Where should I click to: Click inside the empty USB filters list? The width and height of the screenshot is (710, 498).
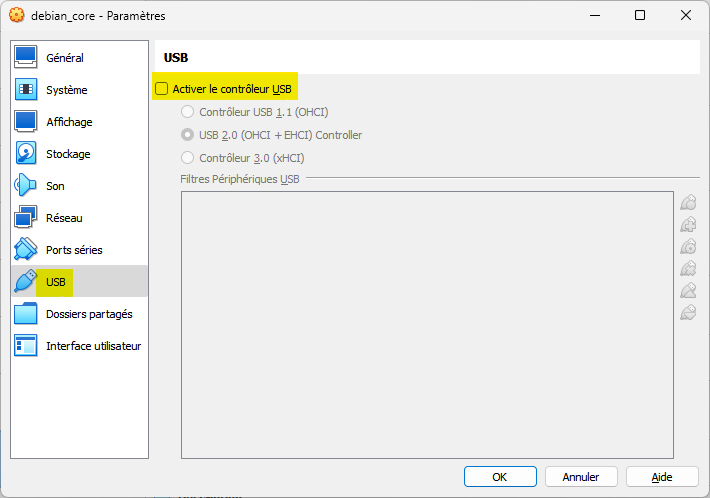point(427,325)
